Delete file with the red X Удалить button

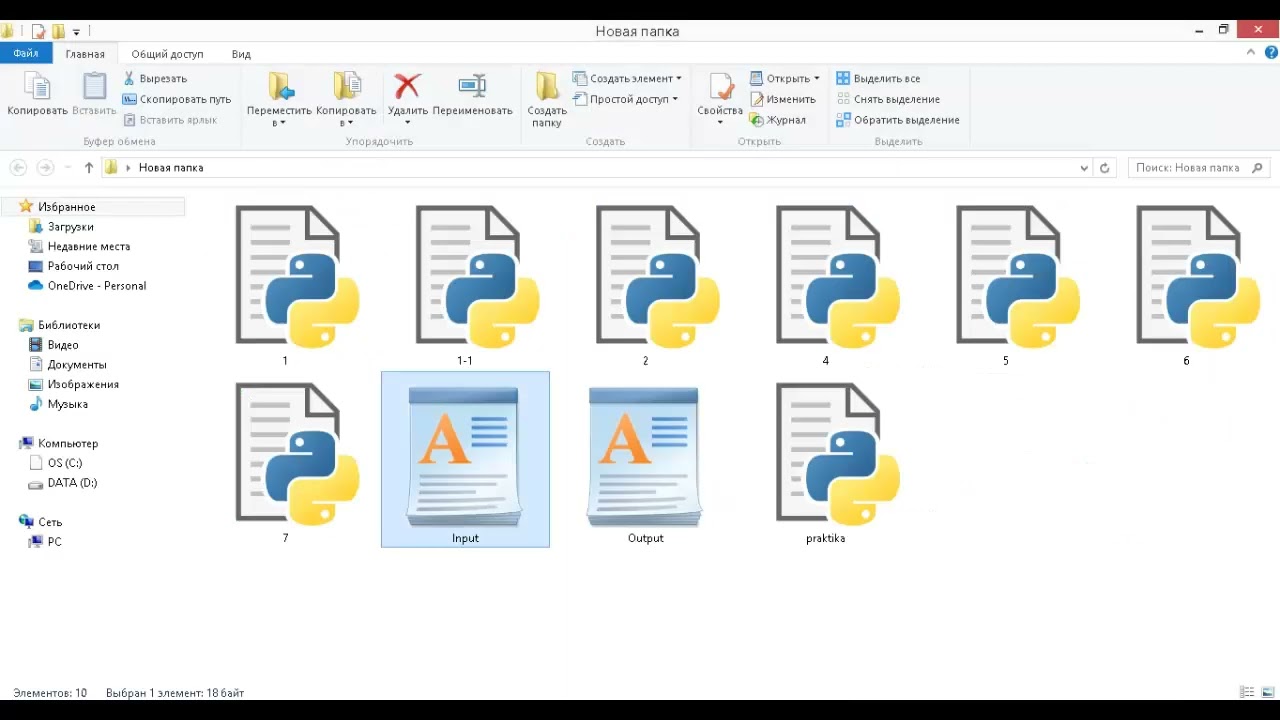click(x=407, y=95)
